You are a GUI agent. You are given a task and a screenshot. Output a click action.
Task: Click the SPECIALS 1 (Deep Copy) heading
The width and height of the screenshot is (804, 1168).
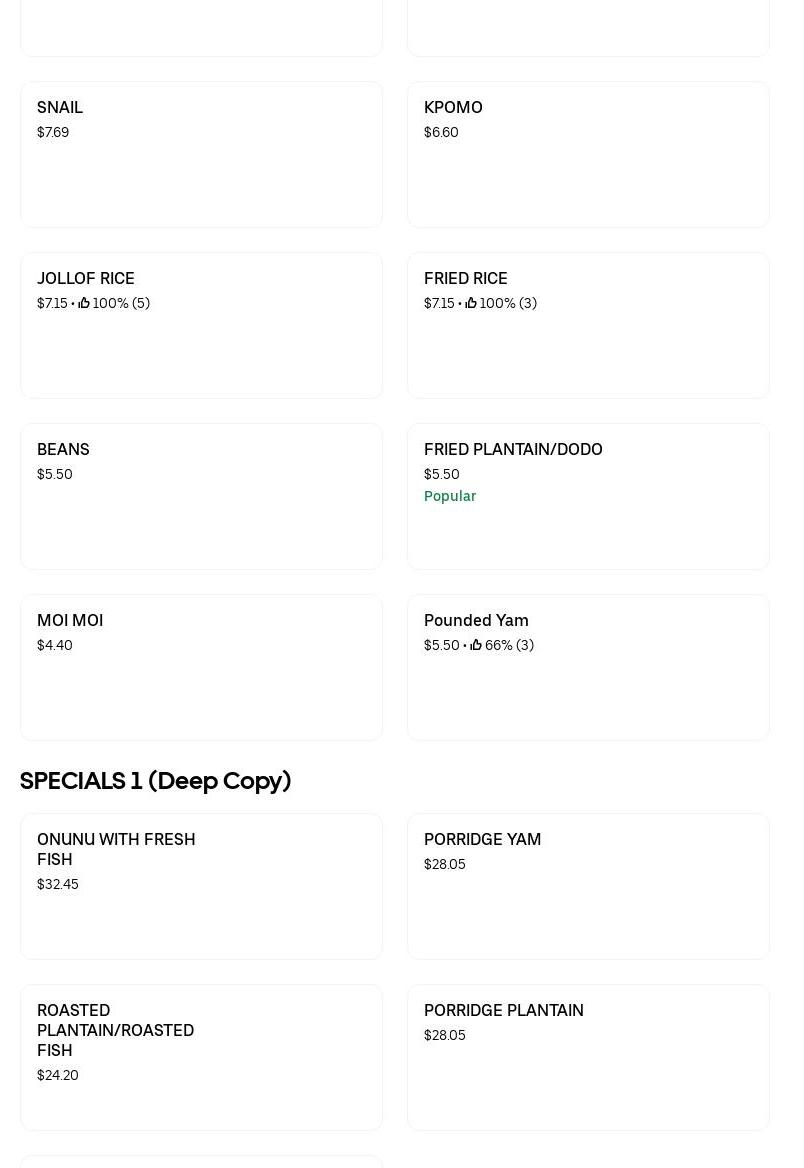[x=156, y=781]
